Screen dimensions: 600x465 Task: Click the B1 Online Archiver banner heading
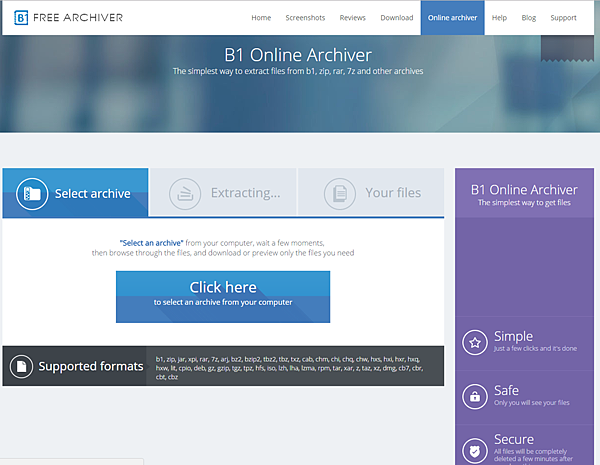298,55
